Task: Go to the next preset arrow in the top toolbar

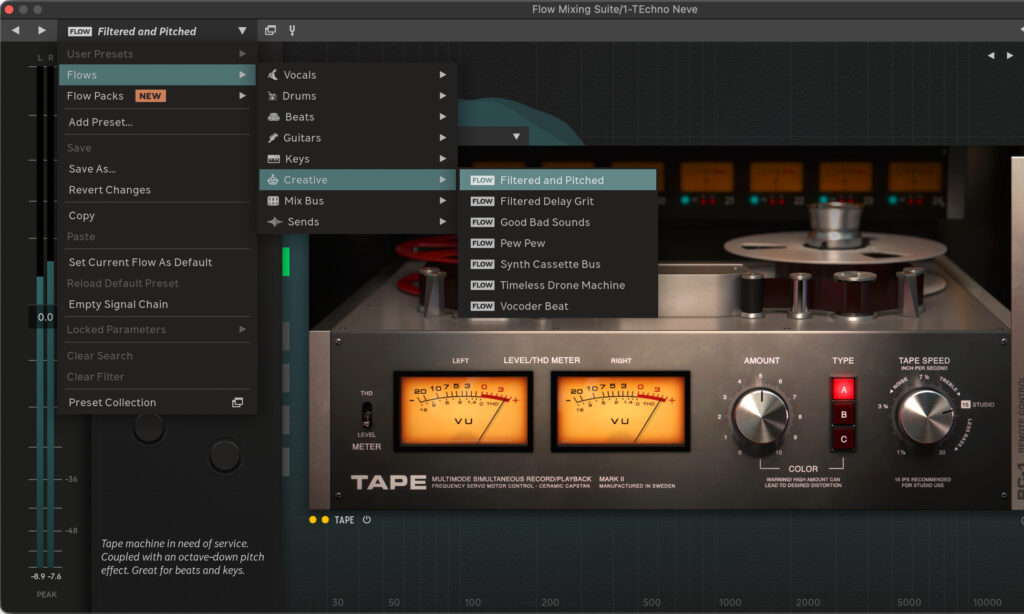Action: click(x=42, y=30)
